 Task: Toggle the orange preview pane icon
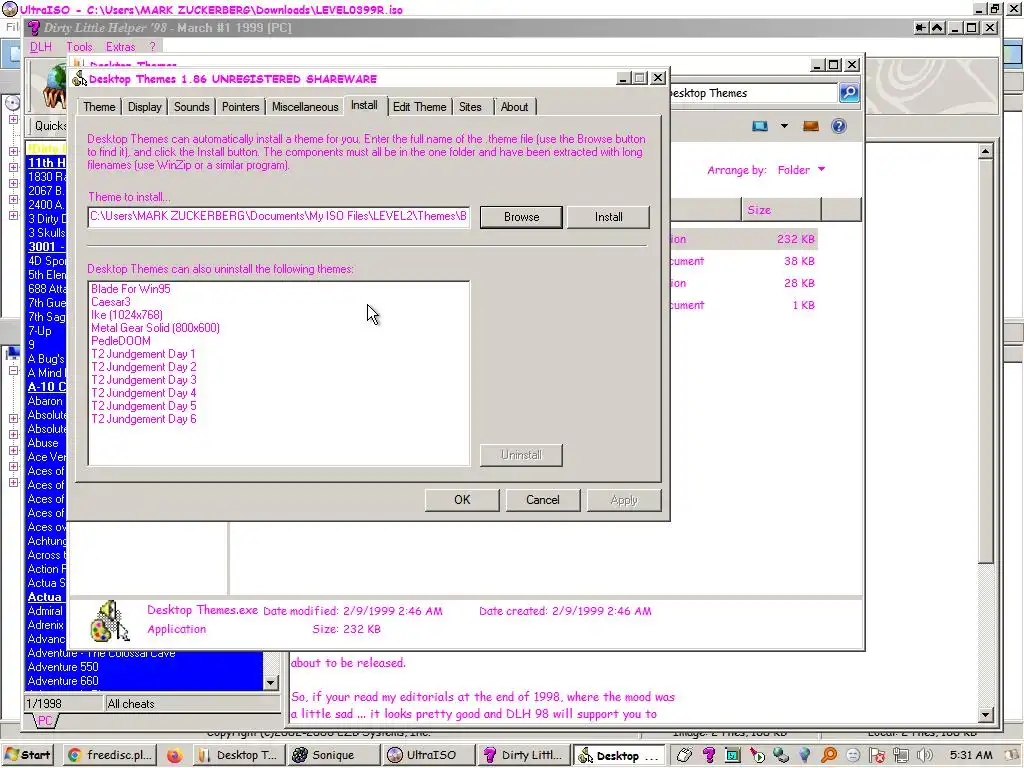click(810, 126)
